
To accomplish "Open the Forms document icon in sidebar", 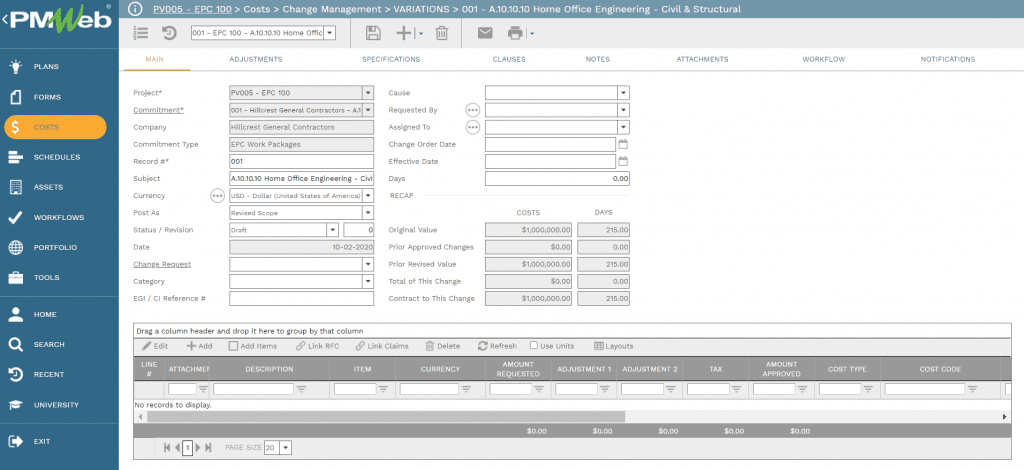I will coord(16,97).
